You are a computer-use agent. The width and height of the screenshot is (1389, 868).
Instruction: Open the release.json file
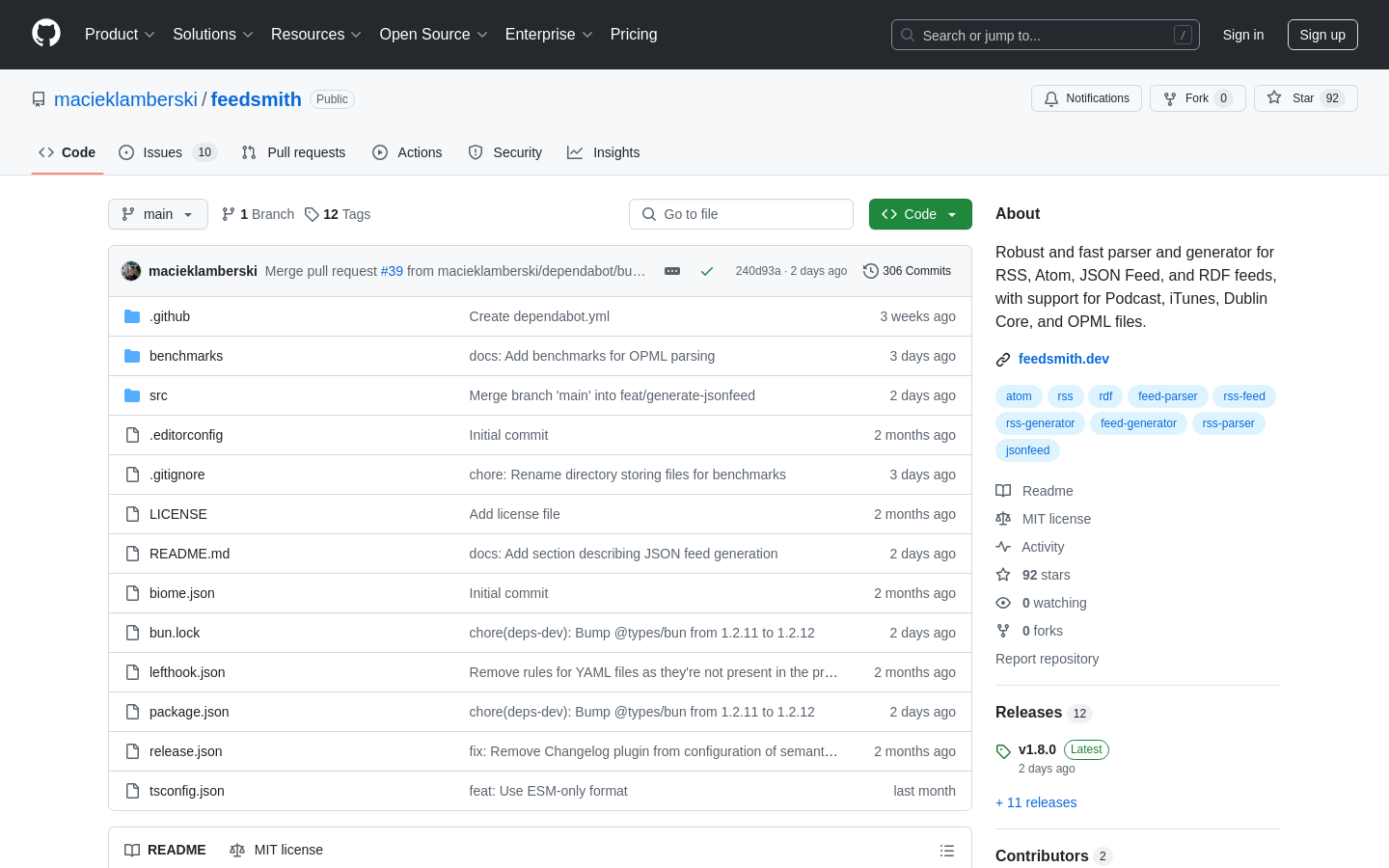[186, 751]
